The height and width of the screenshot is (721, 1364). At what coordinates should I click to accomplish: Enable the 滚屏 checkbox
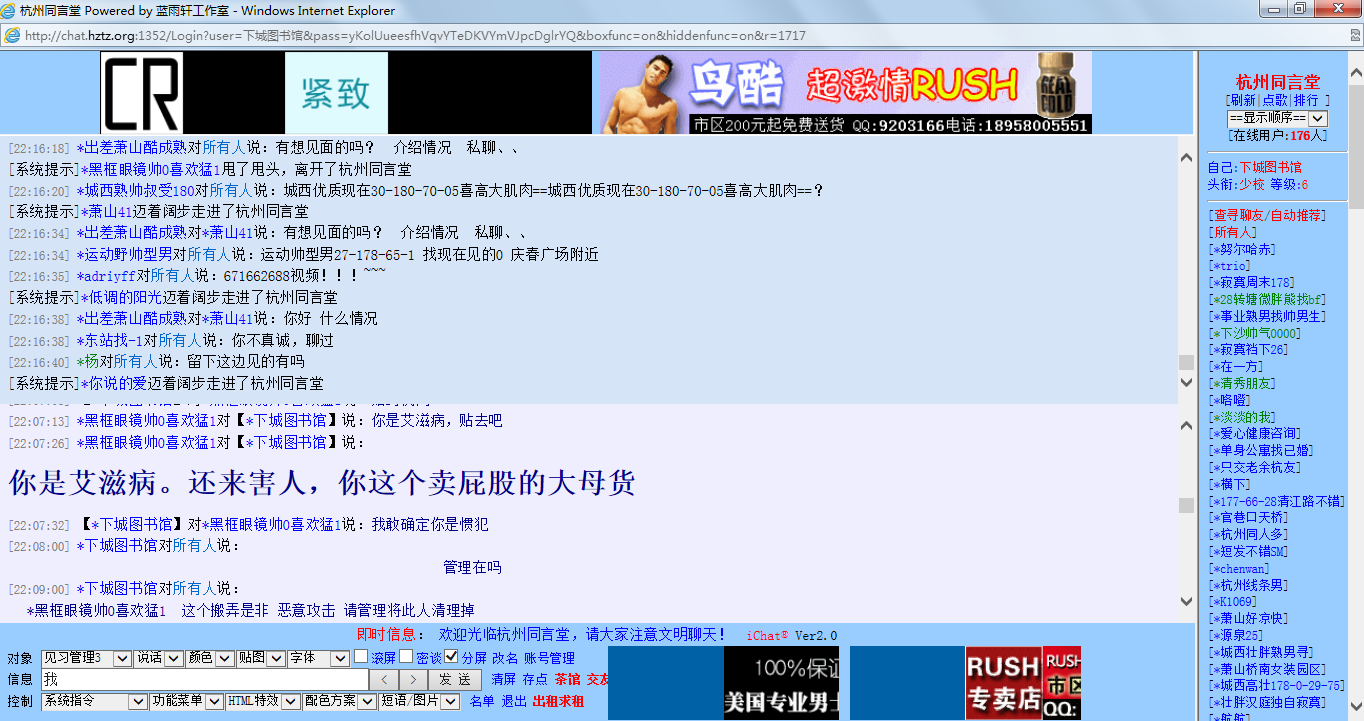tap(361, 657)
